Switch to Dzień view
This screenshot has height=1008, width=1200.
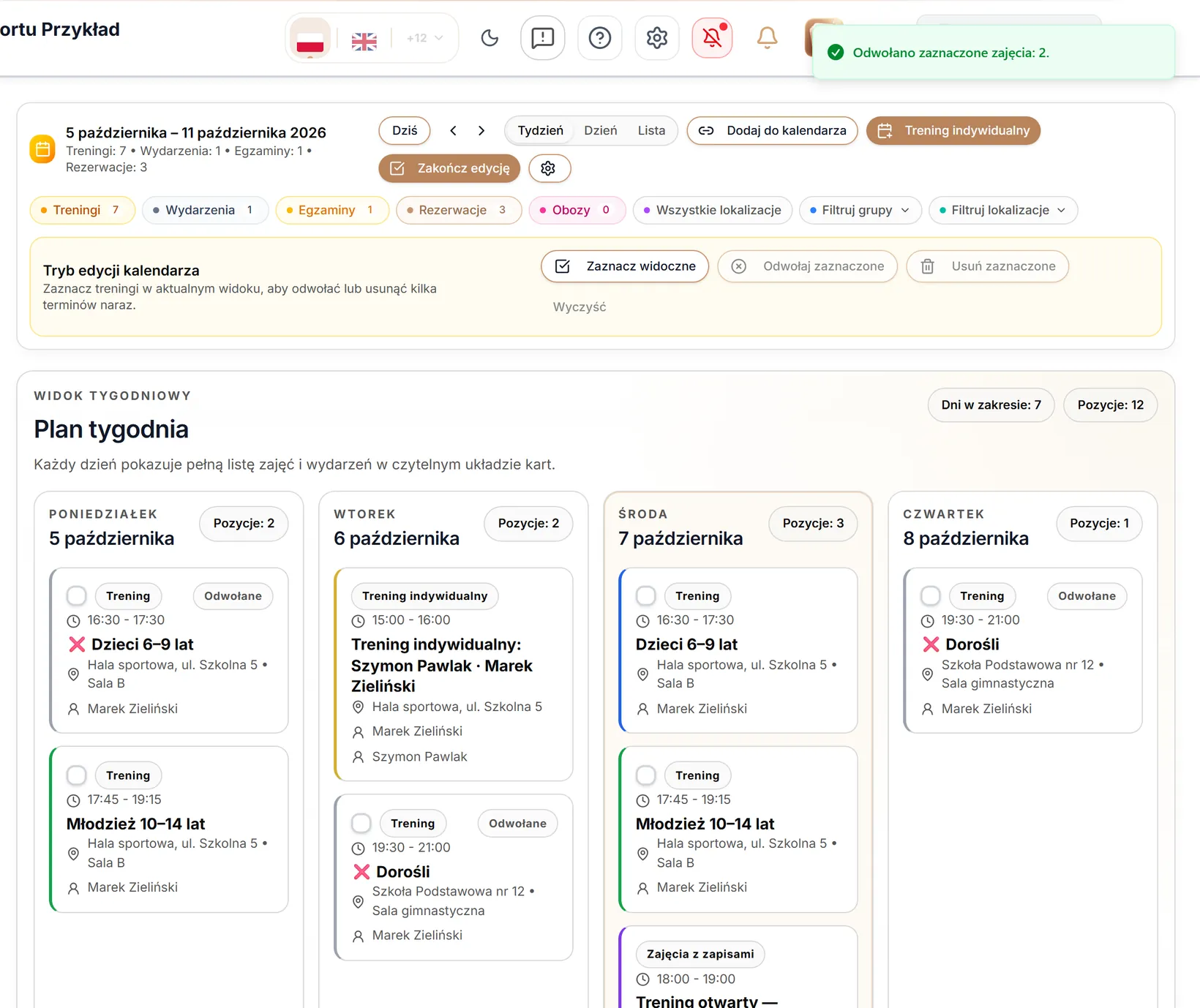click(x=600, y=130)
